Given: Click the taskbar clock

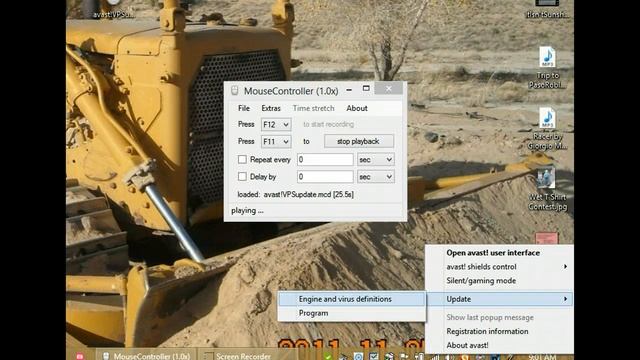Looking at the screenshot, I should tap(542, 357).
